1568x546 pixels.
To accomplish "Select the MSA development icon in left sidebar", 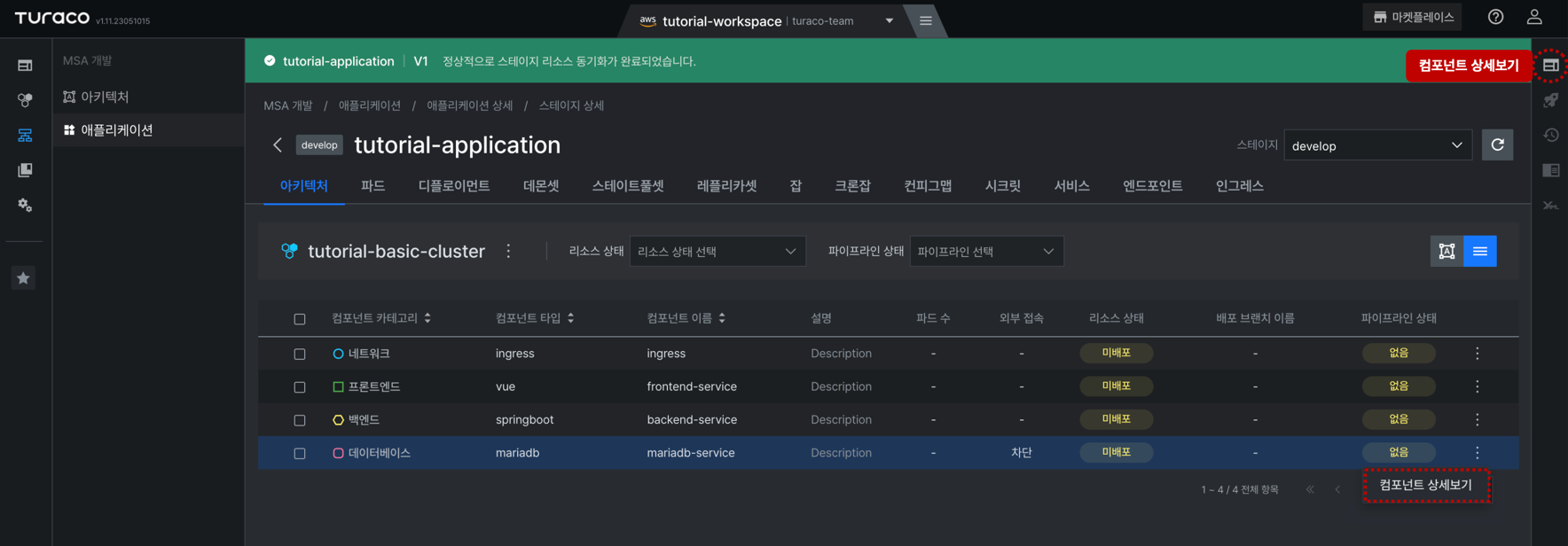I will (x=25, y=135).
